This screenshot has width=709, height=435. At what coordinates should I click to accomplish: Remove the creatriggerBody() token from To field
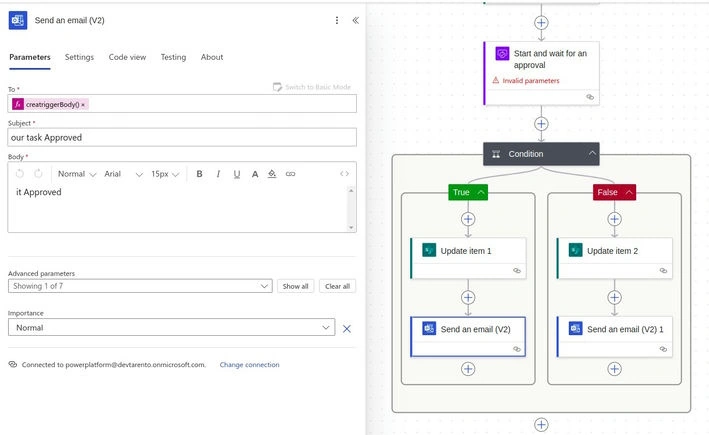tap(83, 105)
